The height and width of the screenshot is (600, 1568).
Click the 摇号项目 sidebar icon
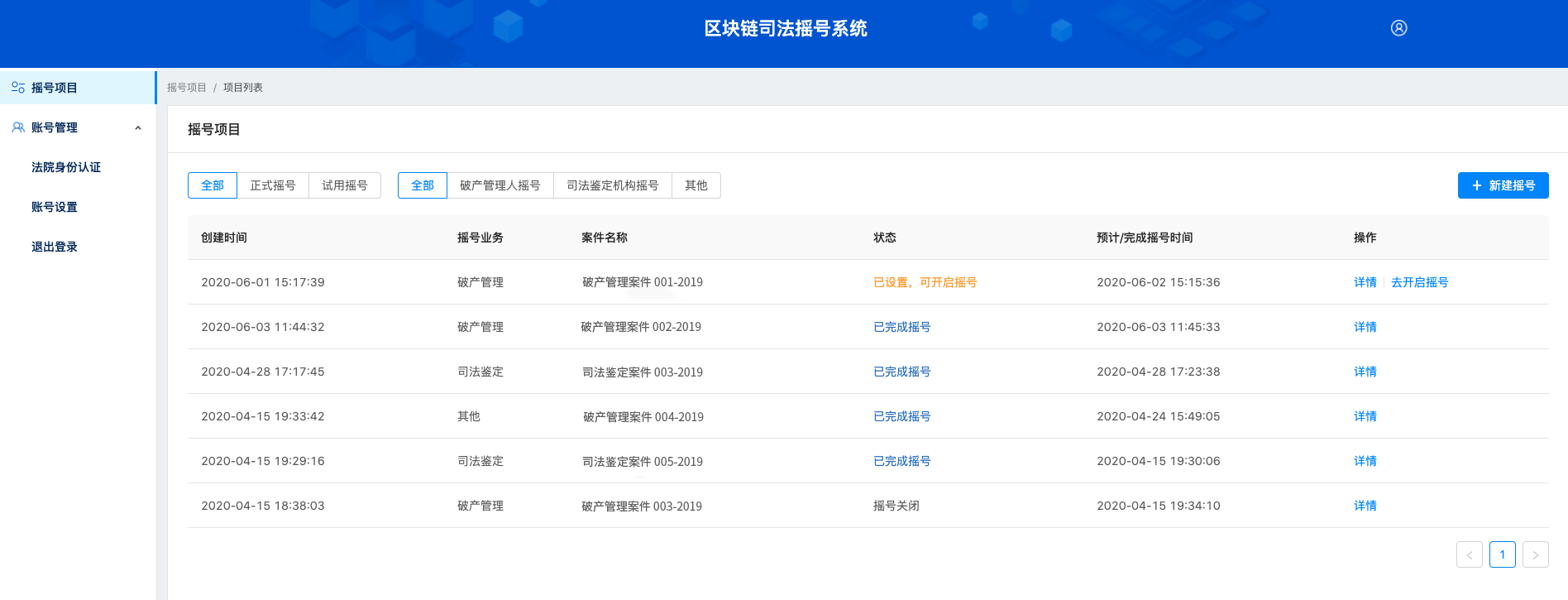(x=17, y=88)
